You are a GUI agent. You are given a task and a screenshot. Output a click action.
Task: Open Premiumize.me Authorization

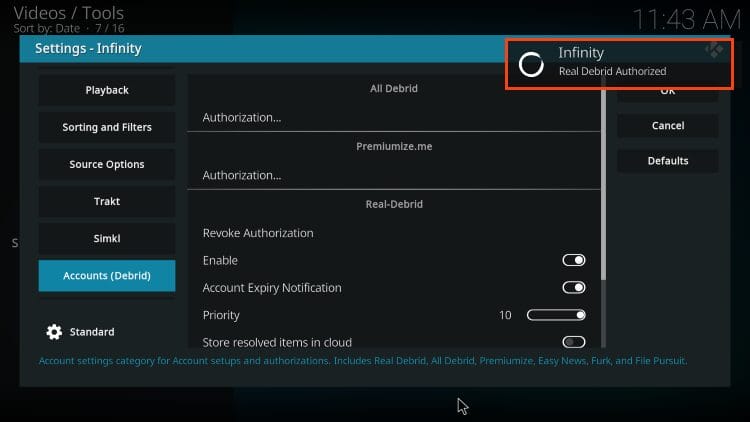click(x=393, y=176)
